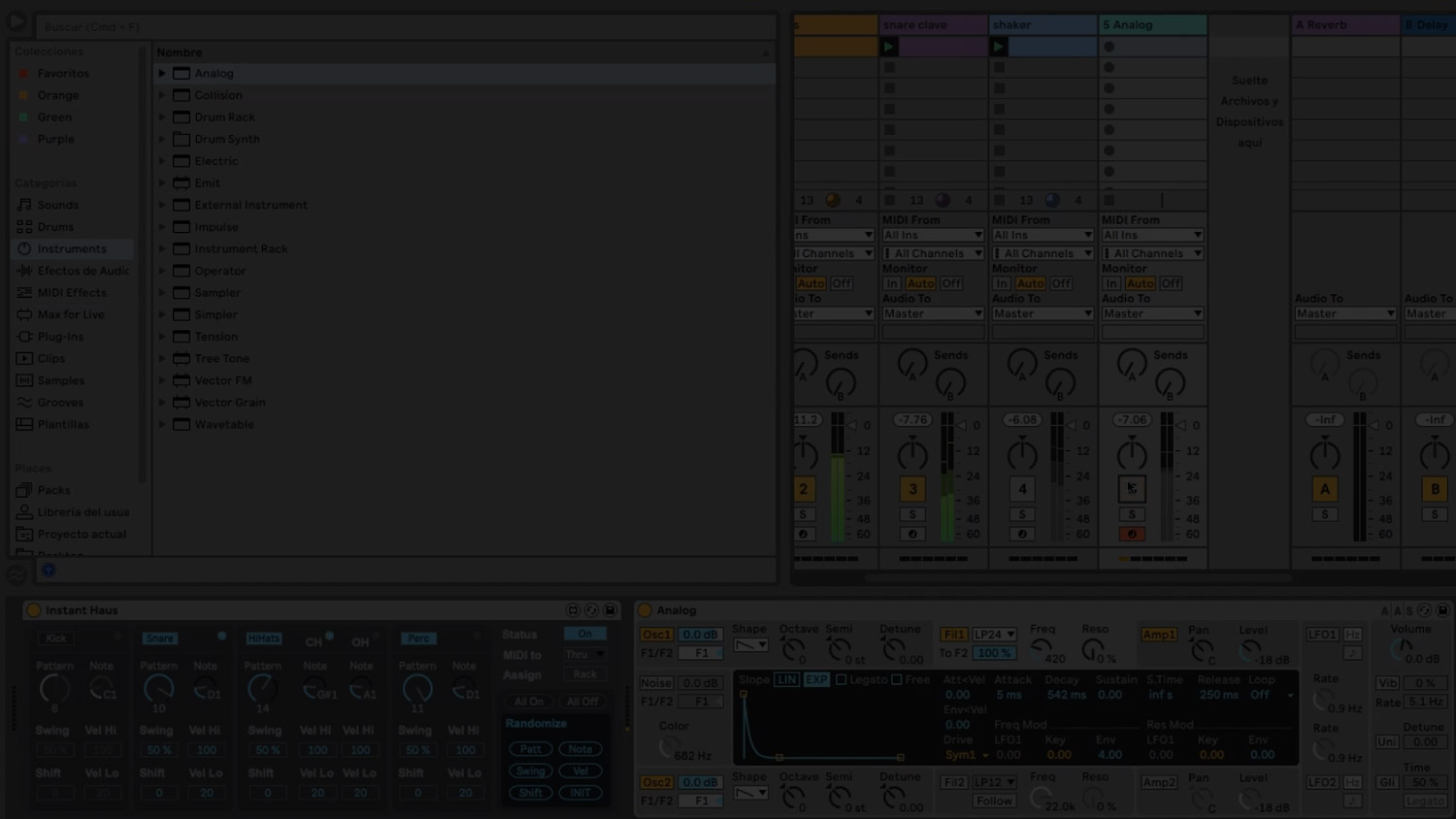Select Favoritos collection

click(63, 73)
